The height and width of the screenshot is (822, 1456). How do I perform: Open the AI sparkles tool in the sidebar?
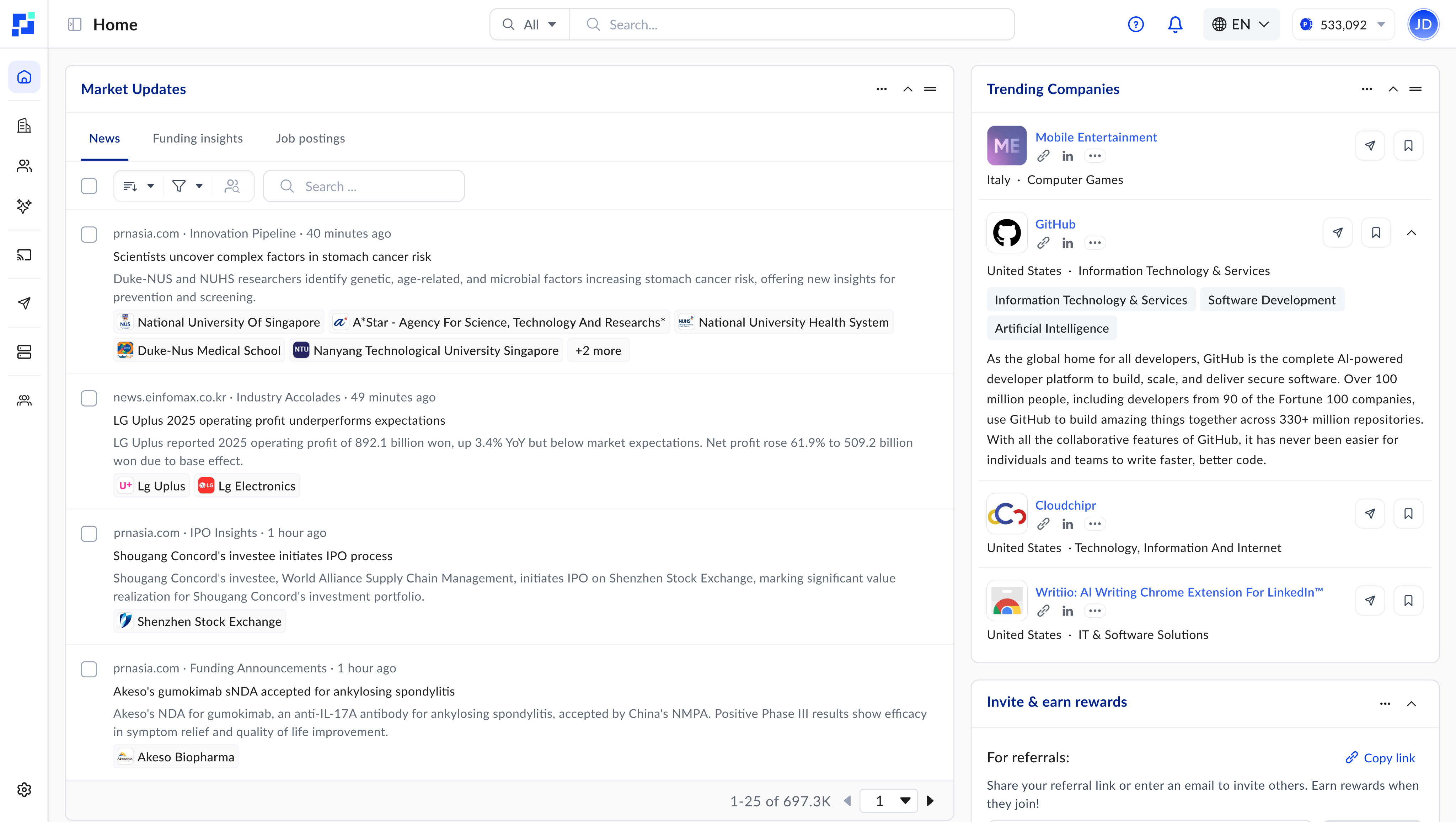click(24, 206)
